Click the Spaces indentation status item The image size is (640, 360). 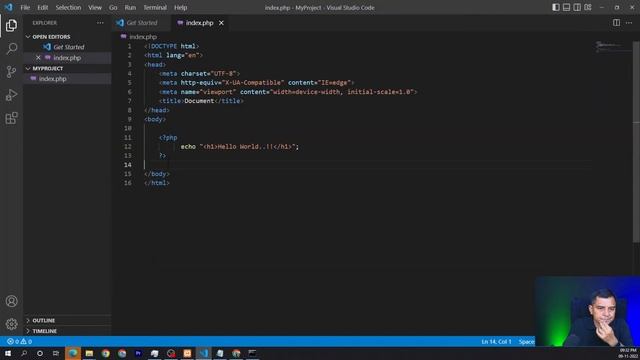pos(526,341)
